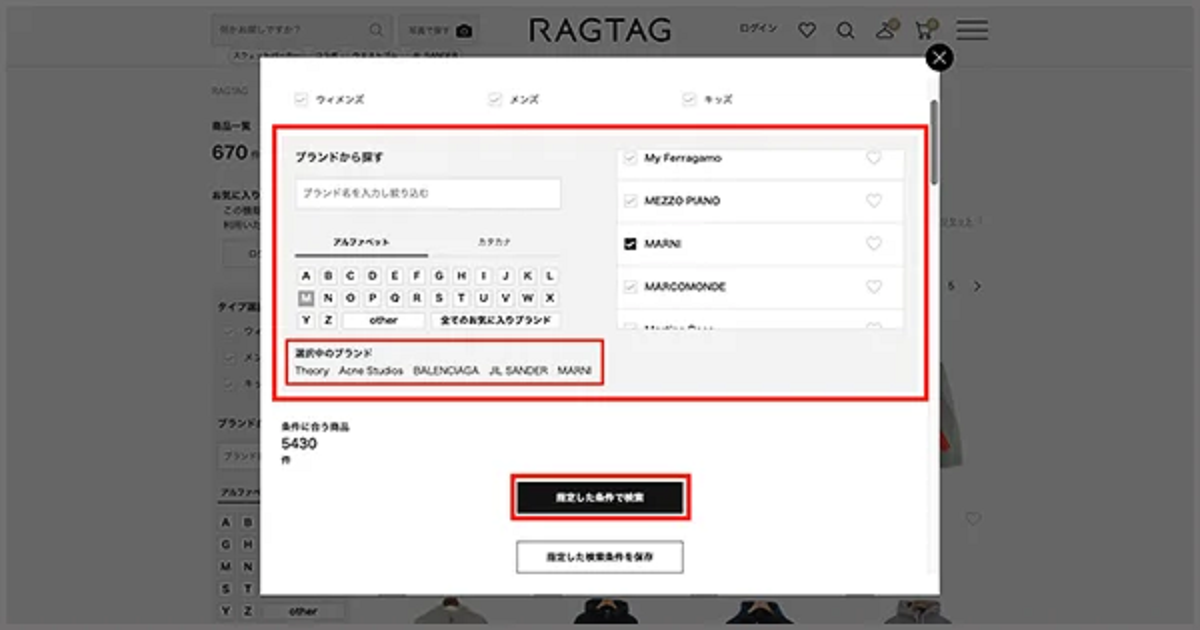
Task: Filter brands by letter Y in modal
Action: click(305, 320)
